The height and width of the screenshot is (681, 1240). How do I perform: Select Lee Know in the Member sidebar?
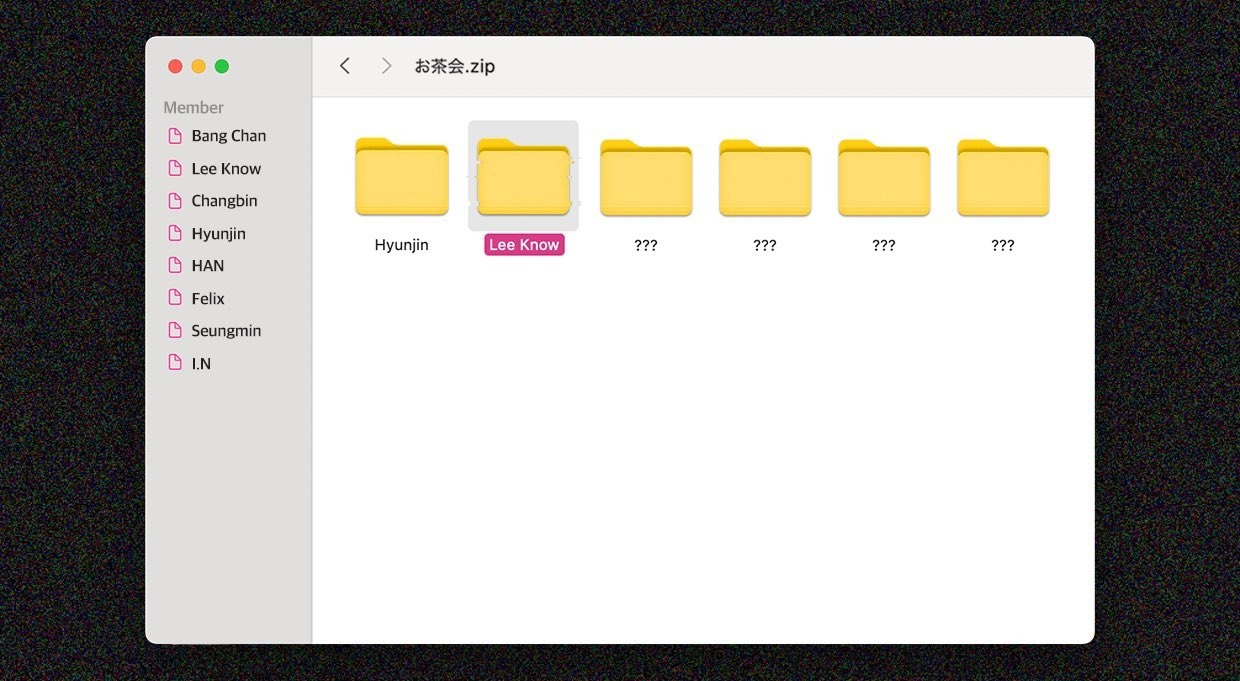[226, 169]
